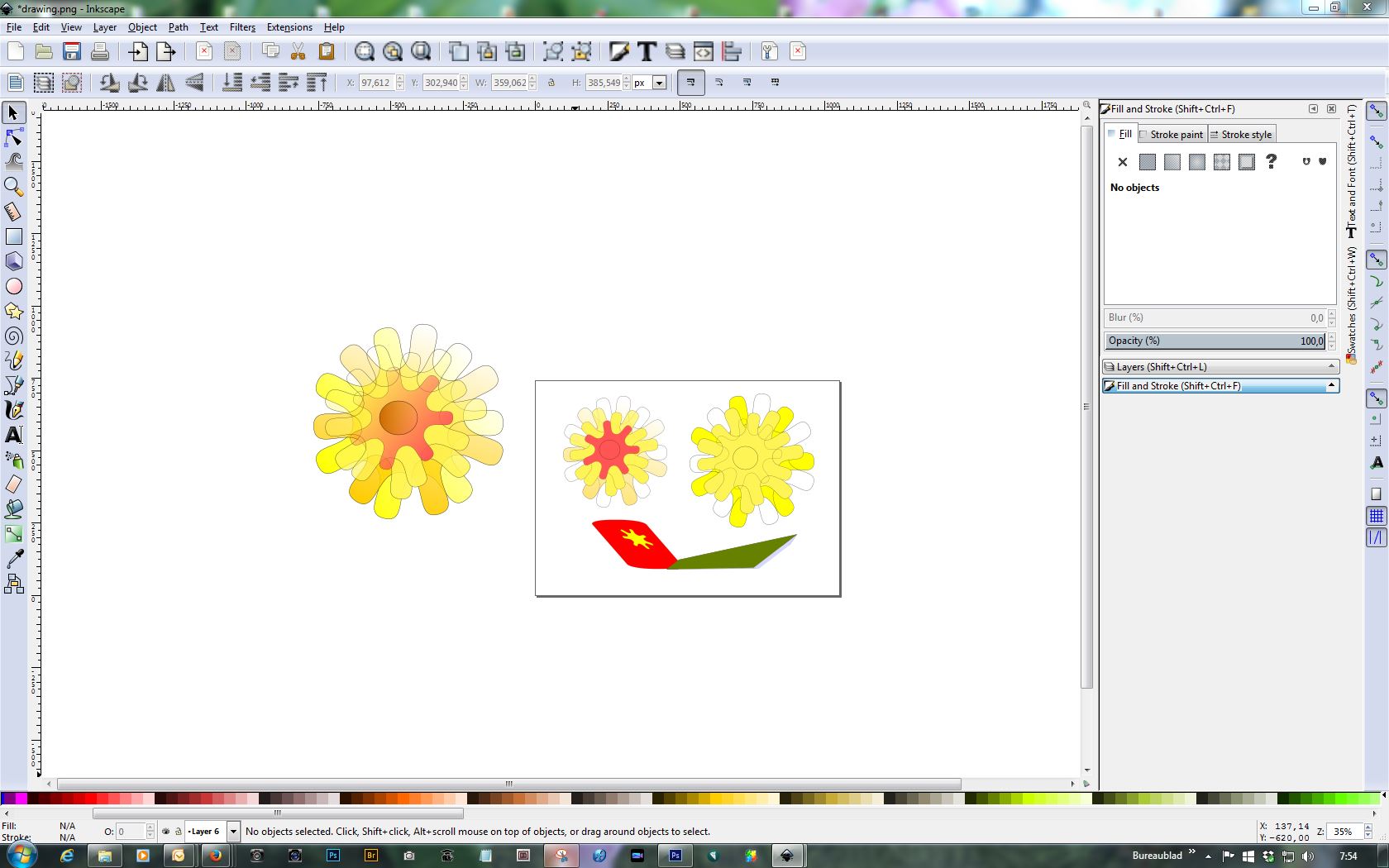Select the Ellipse circle tool
This screenshot has height=868, width=1389.
(13, 286)
